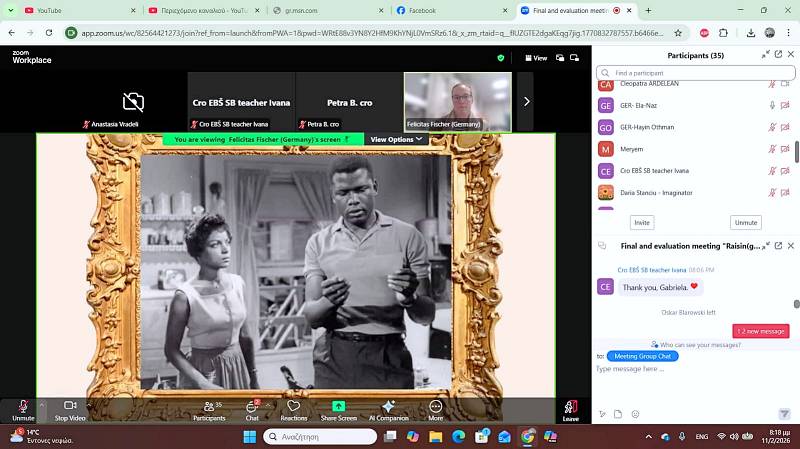Viewport: 800px width, 449px height.
Task: Open the Reactions menu in Zoom toolbar
Action: [293, 408]
